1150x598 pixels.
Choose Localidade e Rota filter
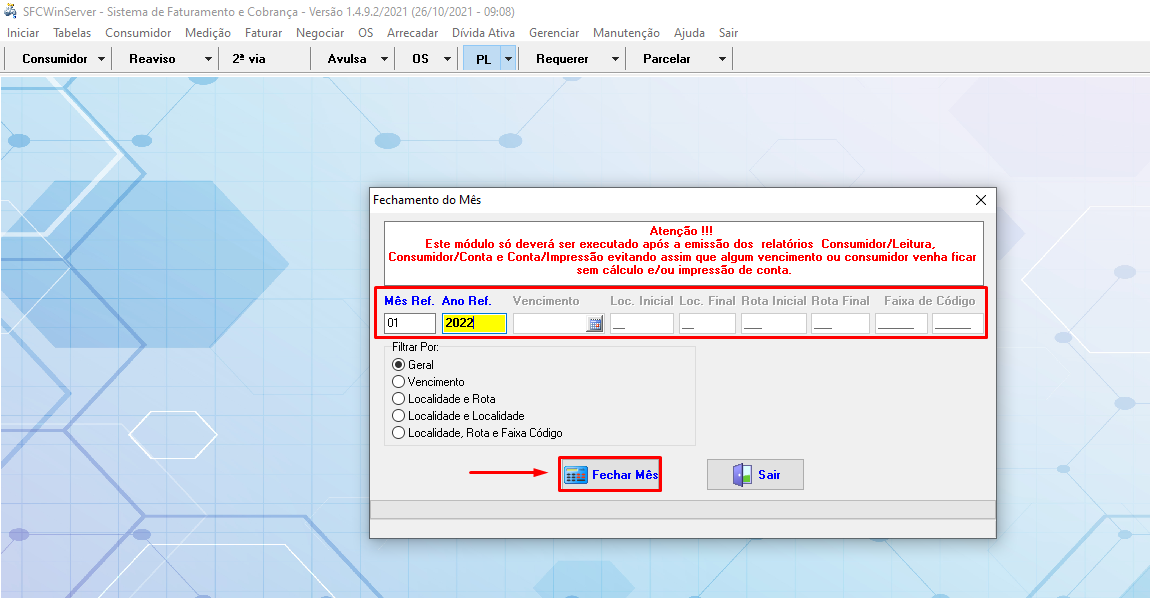coord(399,399)
